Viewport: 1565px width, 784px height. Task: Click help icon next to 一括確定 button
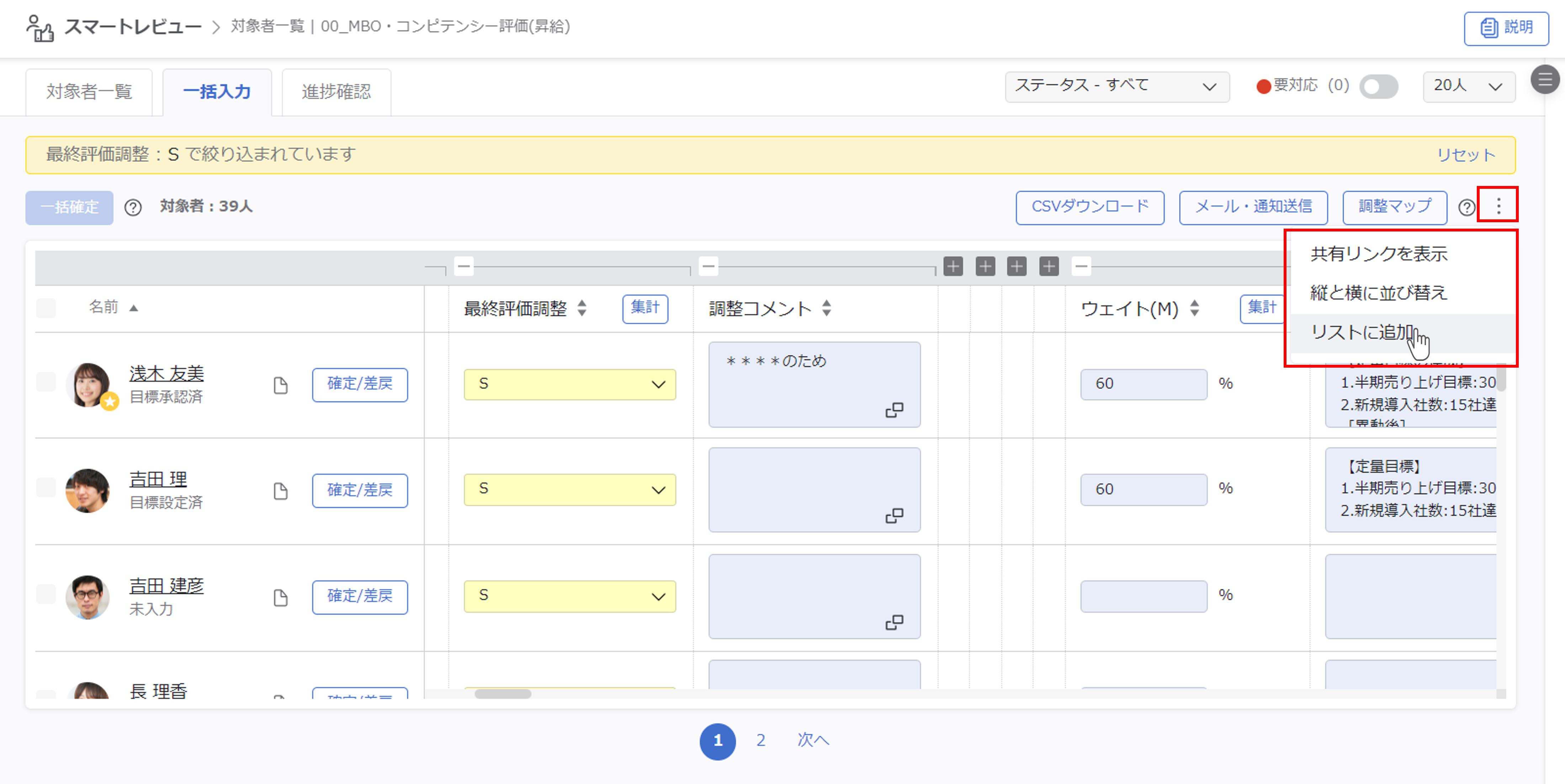pyautogui.click(x=132, y=208)
